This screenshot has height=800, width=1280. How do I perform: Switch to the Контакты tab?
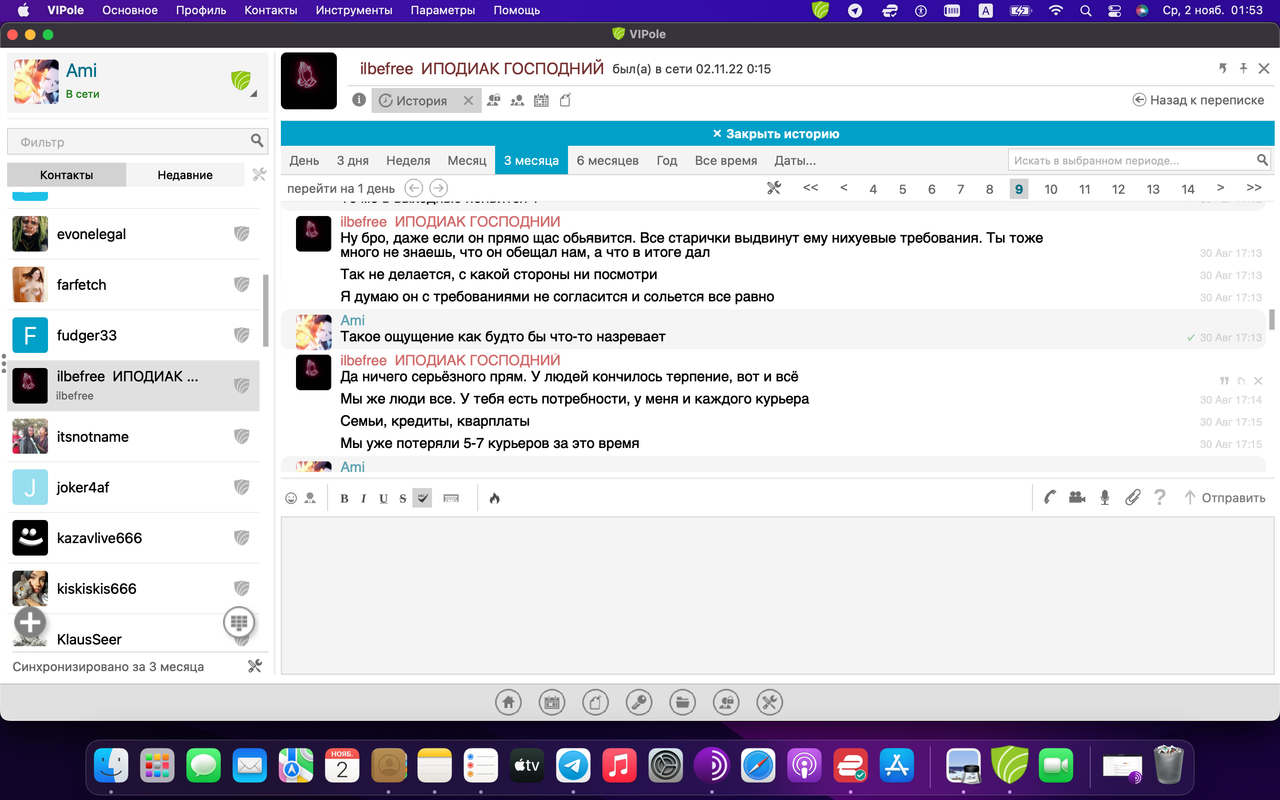(67, 174)
